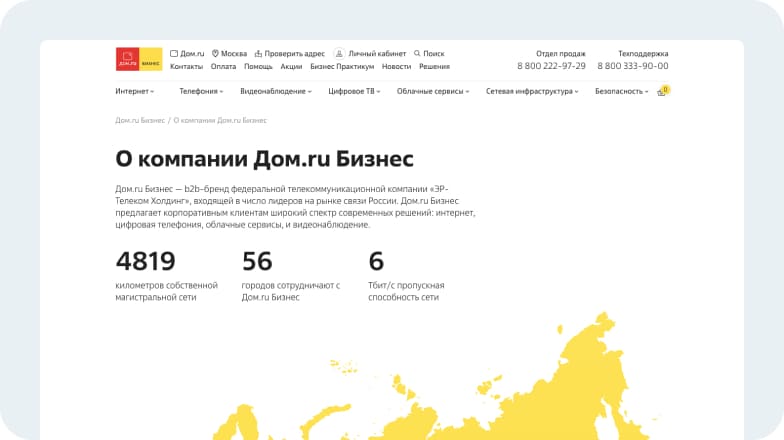Call support number 8 800 333-90-00
Image resolution: width=784 pixels, height=440 pixels.
pos(632,66)
